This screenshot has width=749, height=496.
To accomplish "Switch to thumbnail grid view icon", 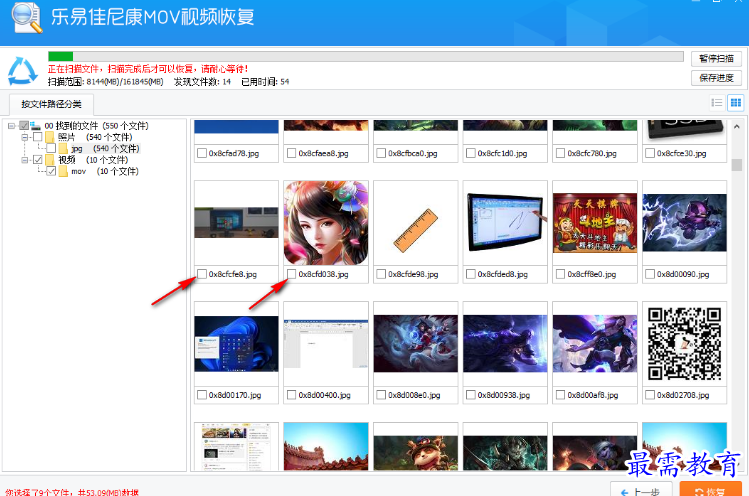I will (x=736, y=103).
